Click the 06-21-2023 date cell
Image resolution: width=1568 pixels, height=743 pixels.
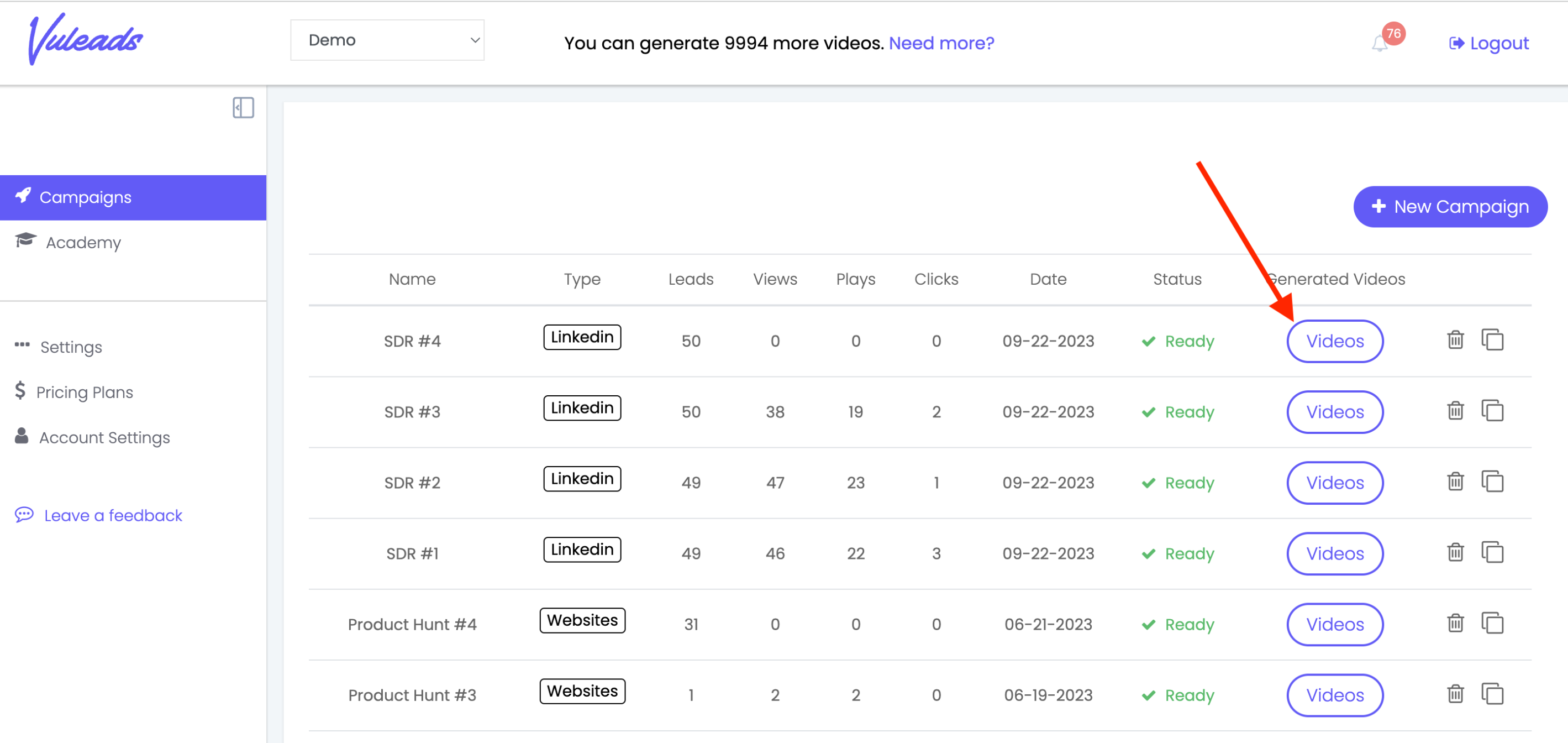point(1048,624)
